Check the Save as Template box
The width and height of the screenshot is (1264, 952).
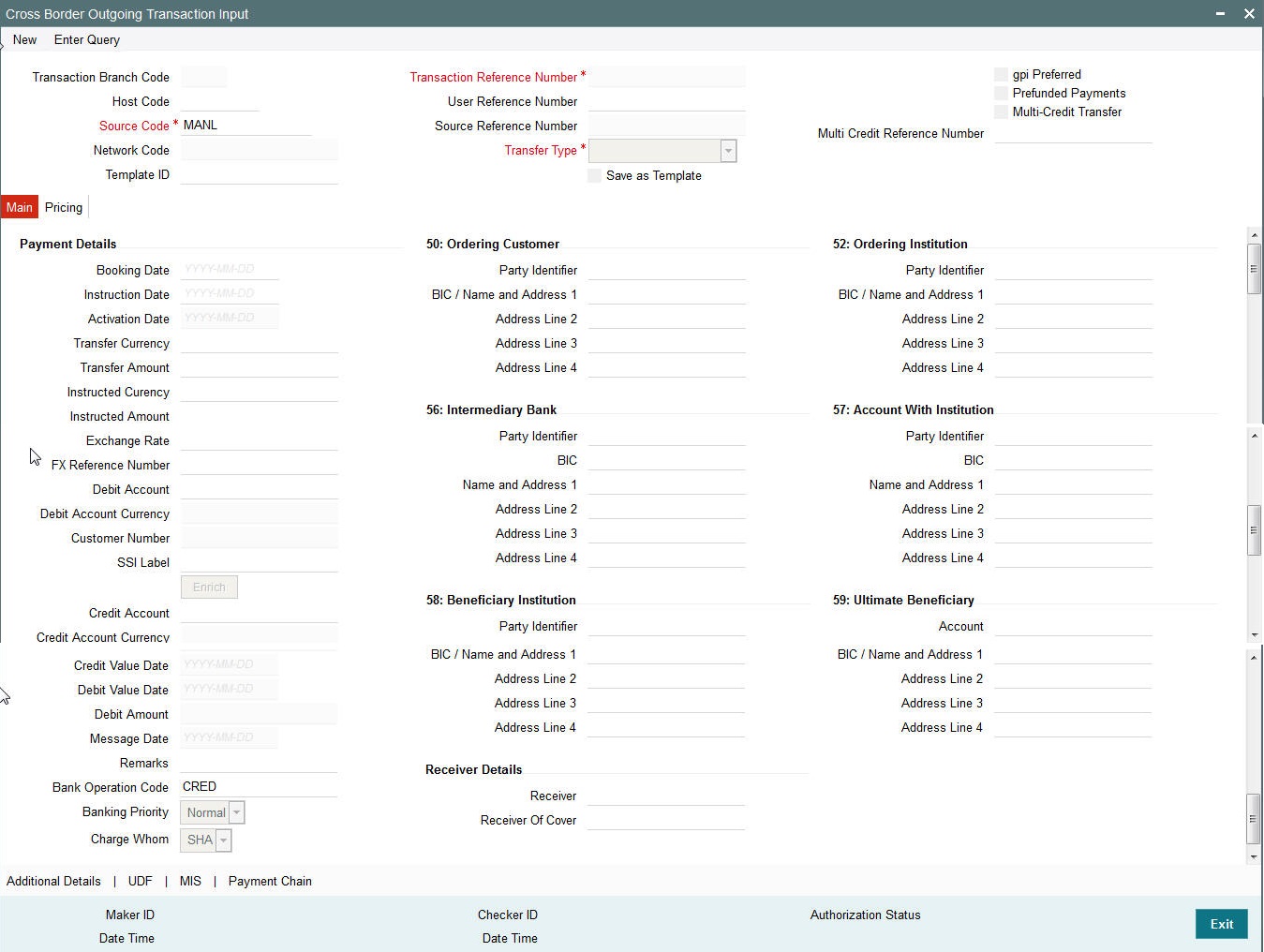(x=594, y=175)
